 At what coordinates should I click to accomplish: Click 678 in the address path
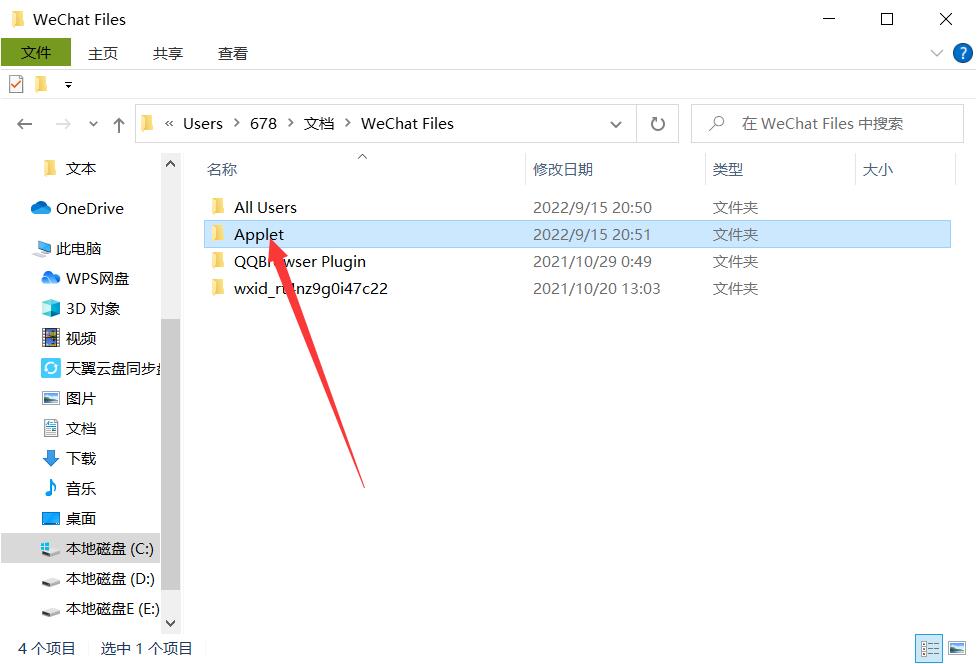coord(263,123)
